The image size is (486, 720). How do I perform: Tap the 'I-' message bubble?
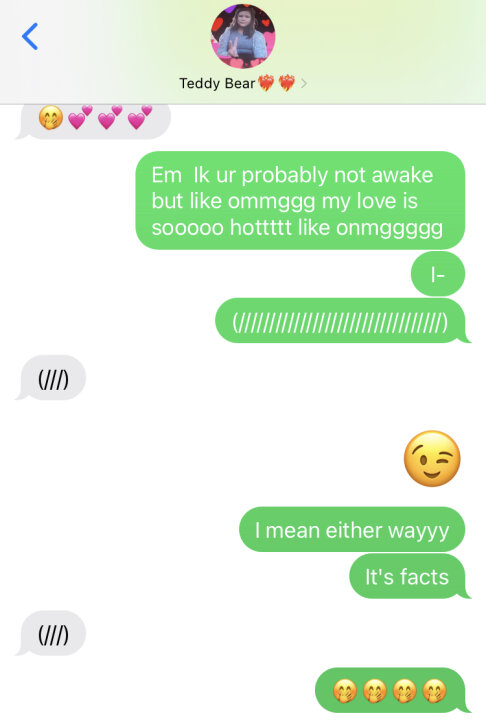438,274
